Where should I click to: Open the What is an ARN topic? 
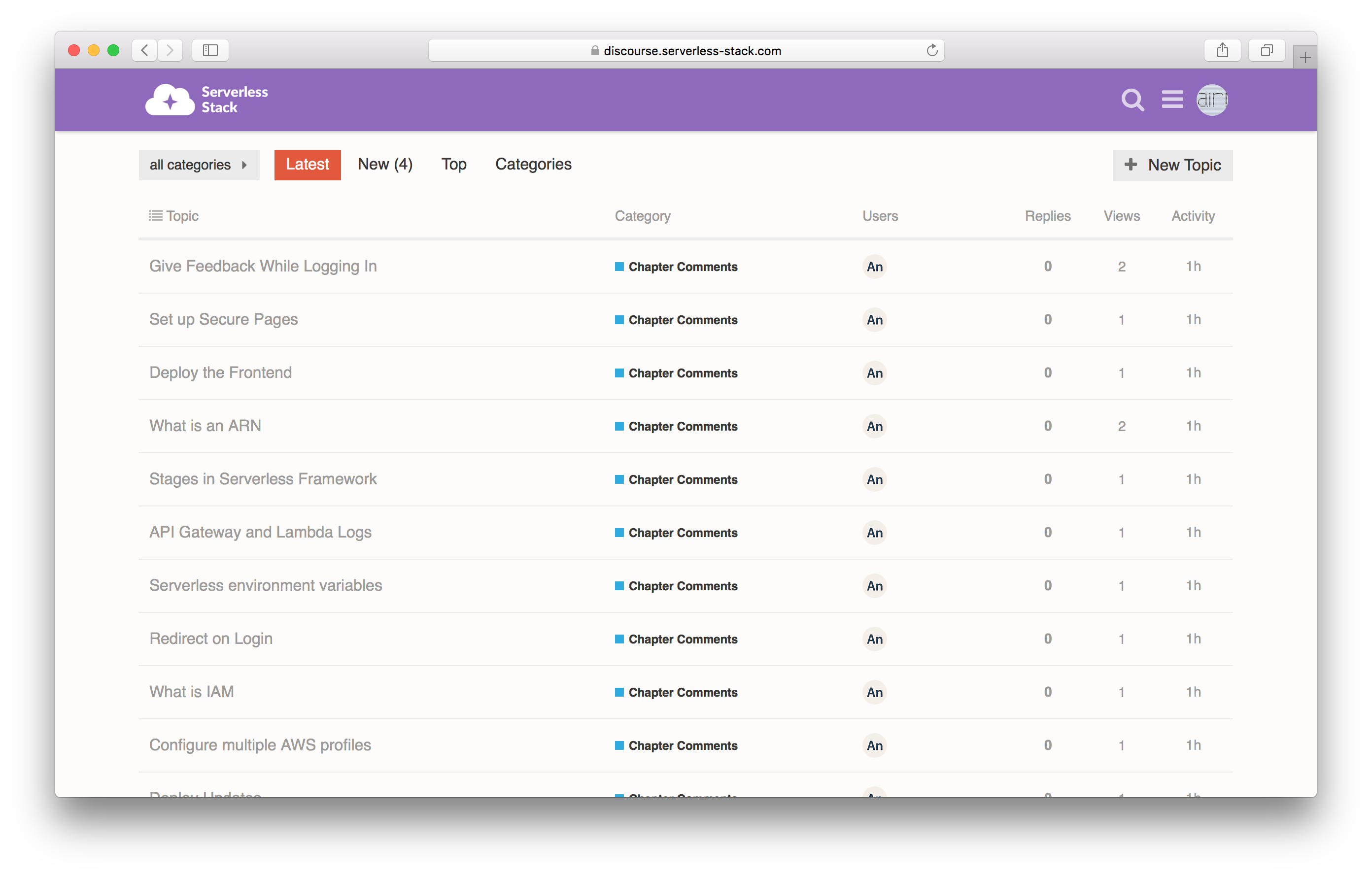pyautogui.click(x=205, y=426)
